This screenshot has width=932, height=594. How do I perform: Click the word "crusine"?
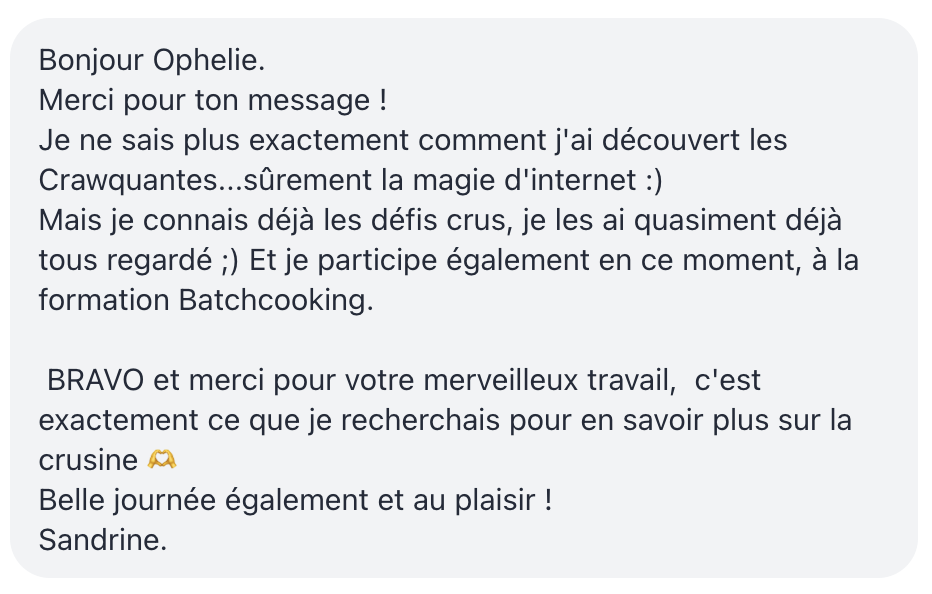[x=88, y=460]
